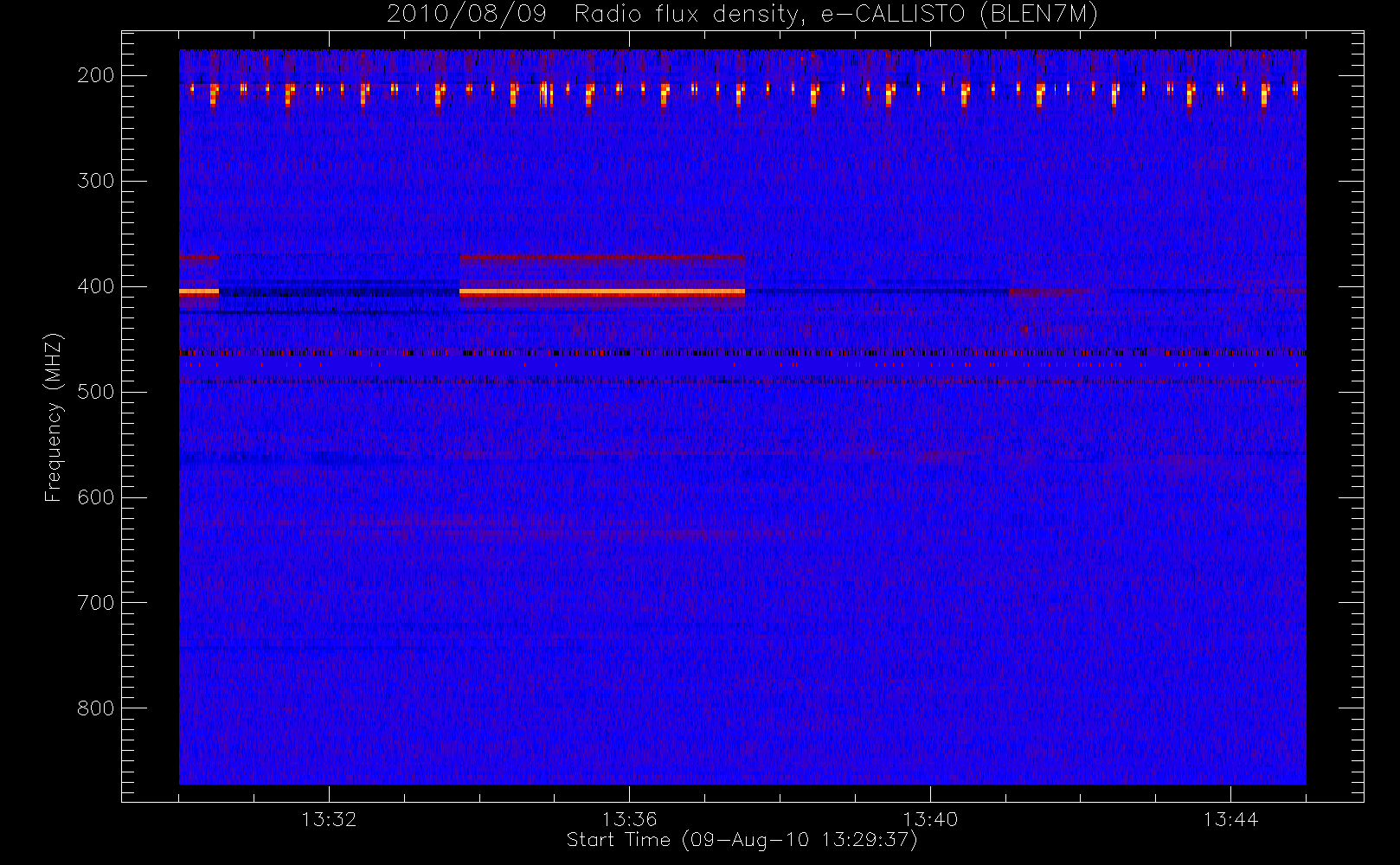Viewport: 1400px width, 865px height.
Task: Select the 13:44 time tick label
Action: tap(1230, 819)
